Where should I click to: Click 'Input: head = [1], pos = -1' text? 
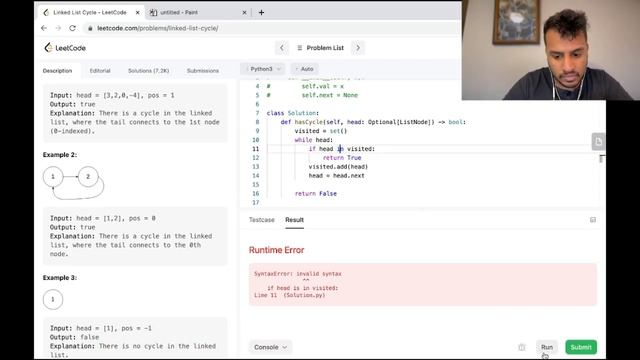click(101, 328)
